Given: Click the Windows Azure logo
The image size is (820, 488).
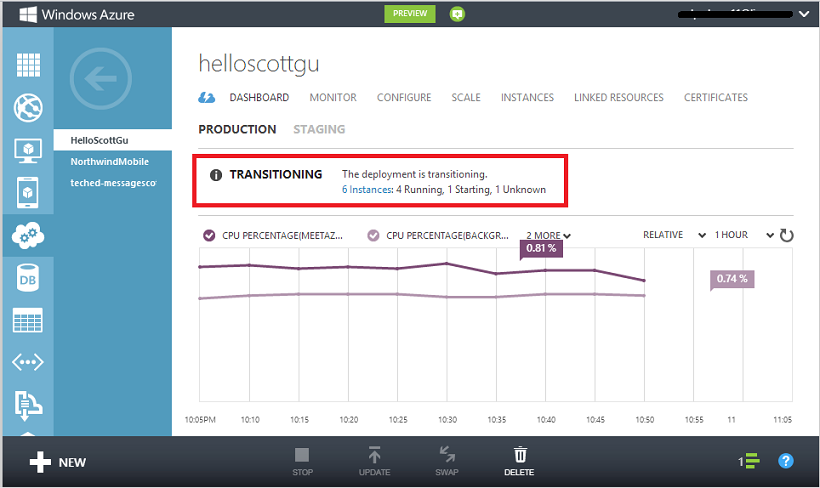Looking at the screenshot, I should 77,15.
